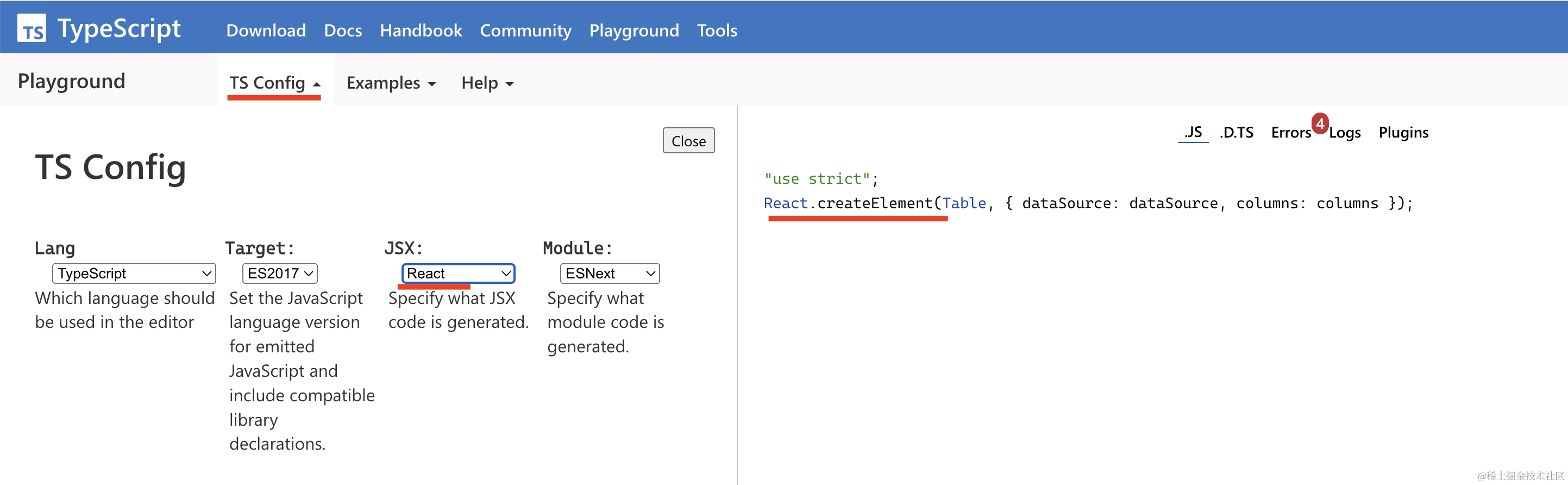Click the TypeScript brand name text
The height and width of the screenshot is (485, 1568).
click(x=118, y=28)
